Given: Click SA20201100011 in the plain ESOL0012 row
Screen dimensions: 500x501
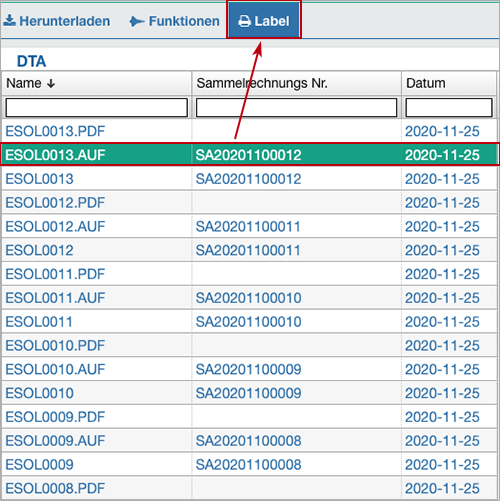Looking at the screenshot, I should click(x=248, y=250).
